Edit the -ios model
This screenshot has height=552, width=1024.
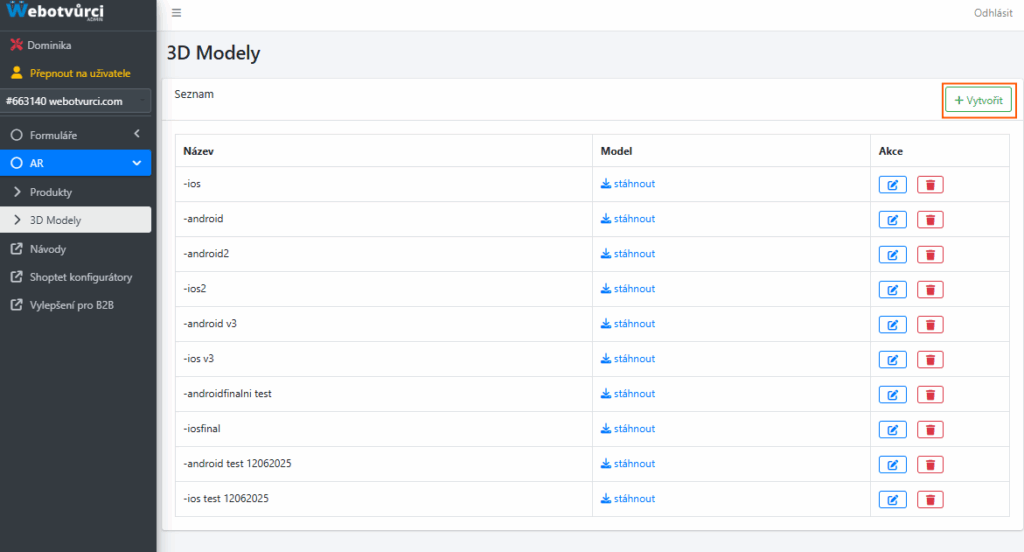pyautogui.click(x=892, y=185)
